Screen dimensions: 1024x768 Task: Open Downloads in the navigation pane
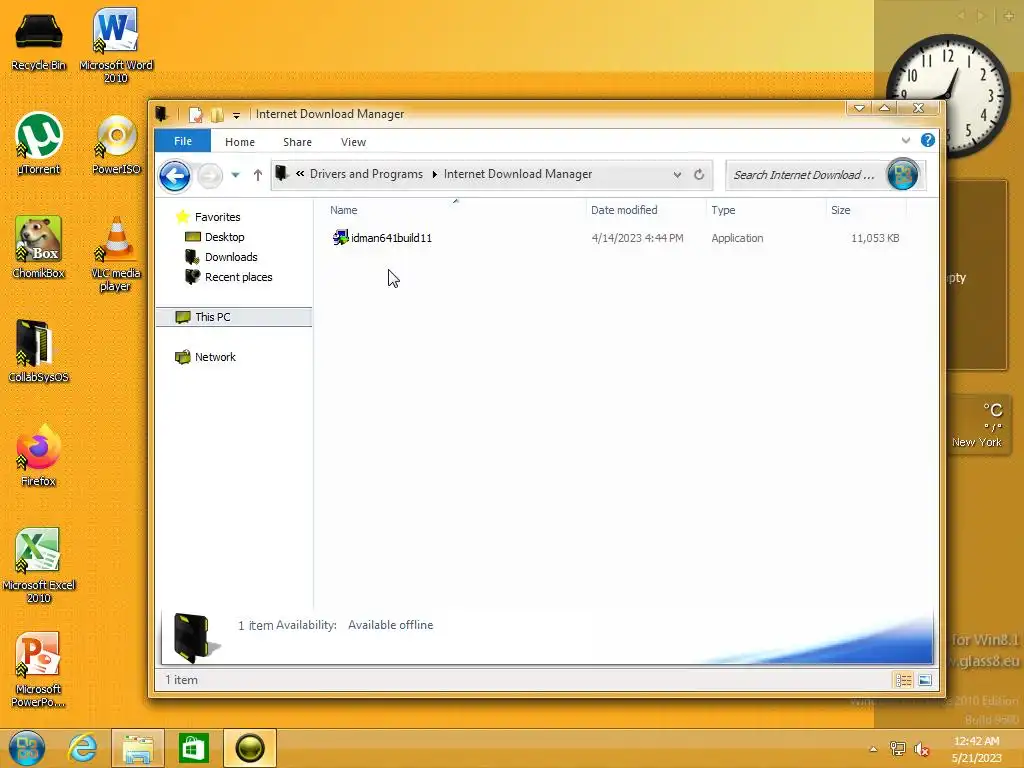[231, 257]
